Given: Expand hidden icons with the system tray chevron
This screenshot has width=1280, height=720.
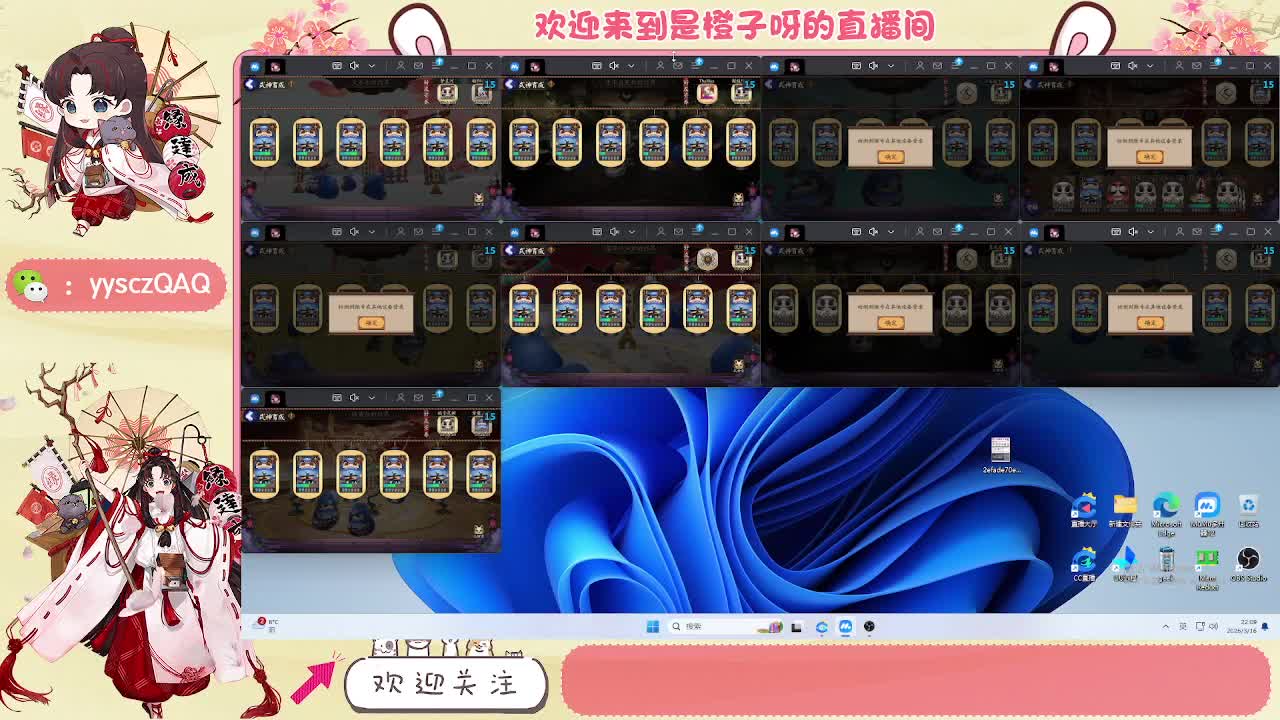Looking at the screenshot, I should pyautogui.click(x=1166, y=627).
